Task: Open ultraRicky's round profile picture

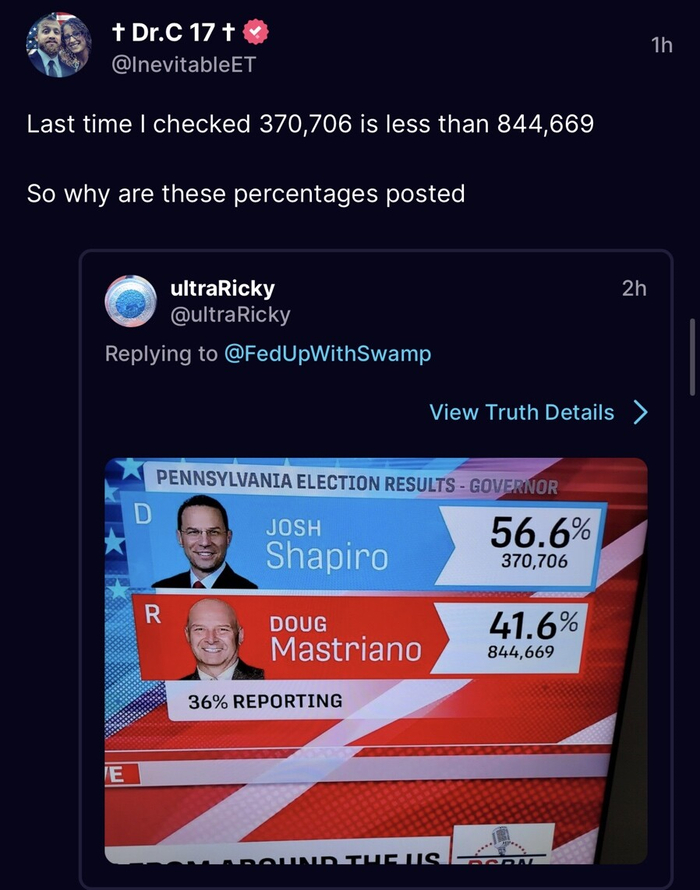Action: (130, 301)
